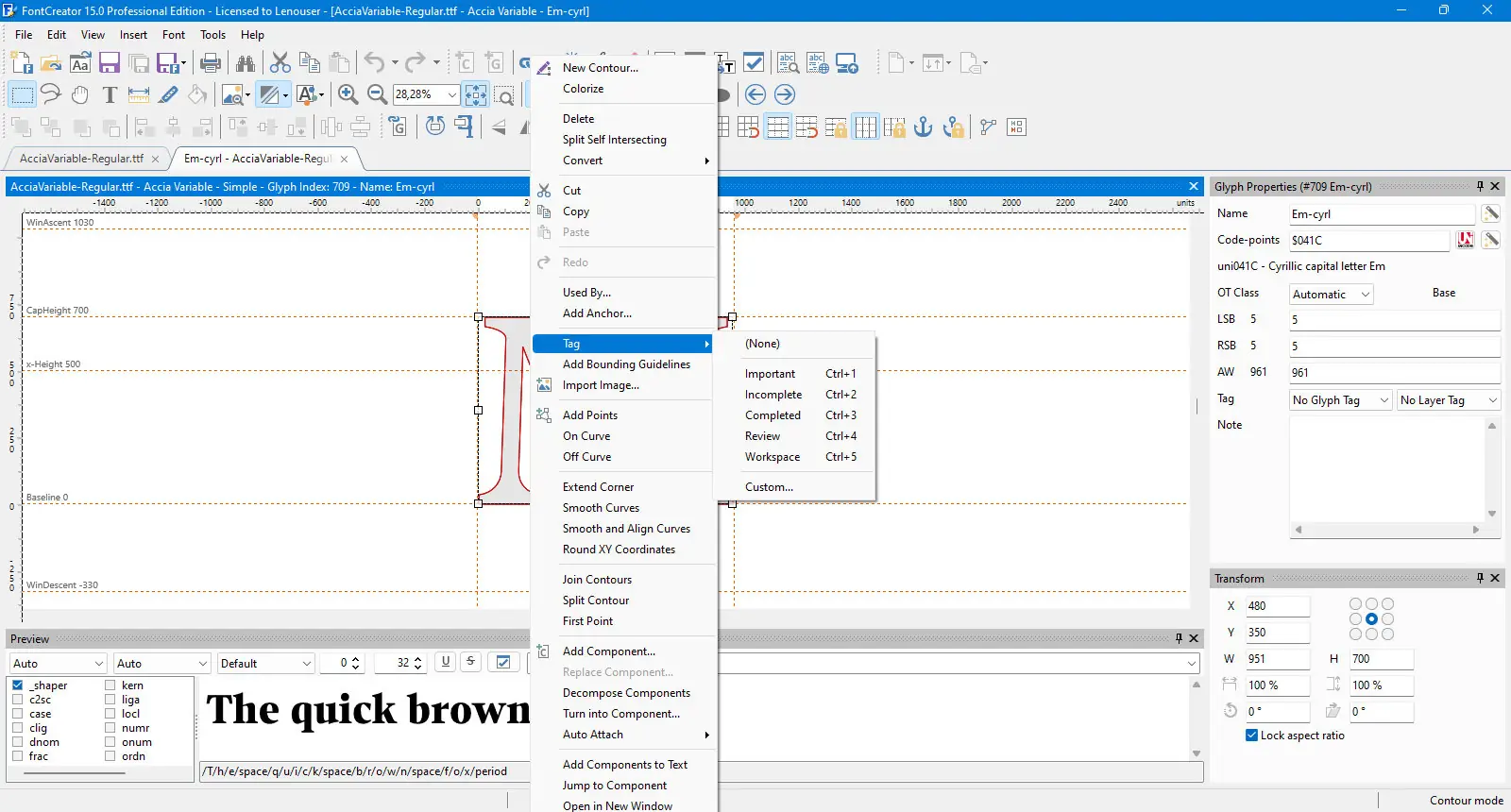Select the lasso selection tool
Screen dimensions: 1511x812
click(x=51, y=94)
